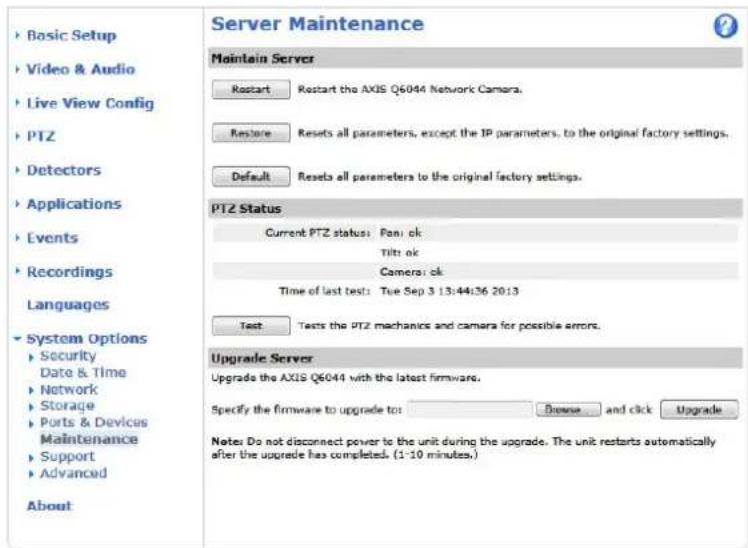Click the Restart button

[x=251, y=89]
